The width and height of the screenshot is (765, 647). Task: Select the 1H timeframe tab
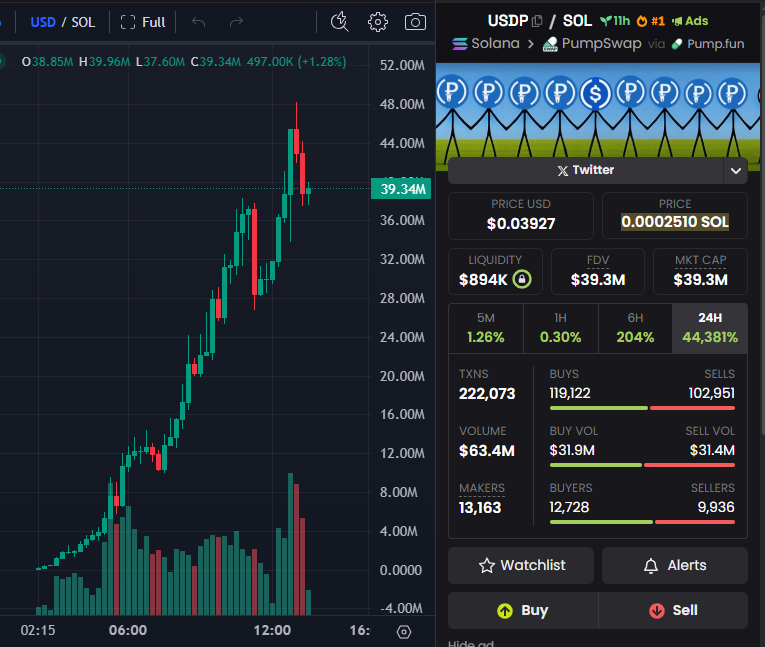click(x=561, y=328)
